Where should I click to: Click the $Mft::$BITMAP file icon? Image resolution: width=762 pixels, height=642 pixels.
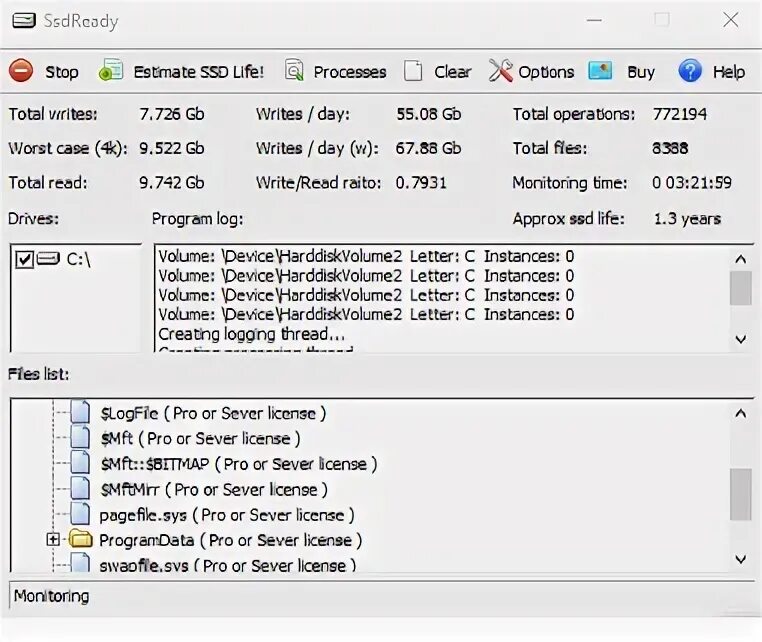[80, 462]
